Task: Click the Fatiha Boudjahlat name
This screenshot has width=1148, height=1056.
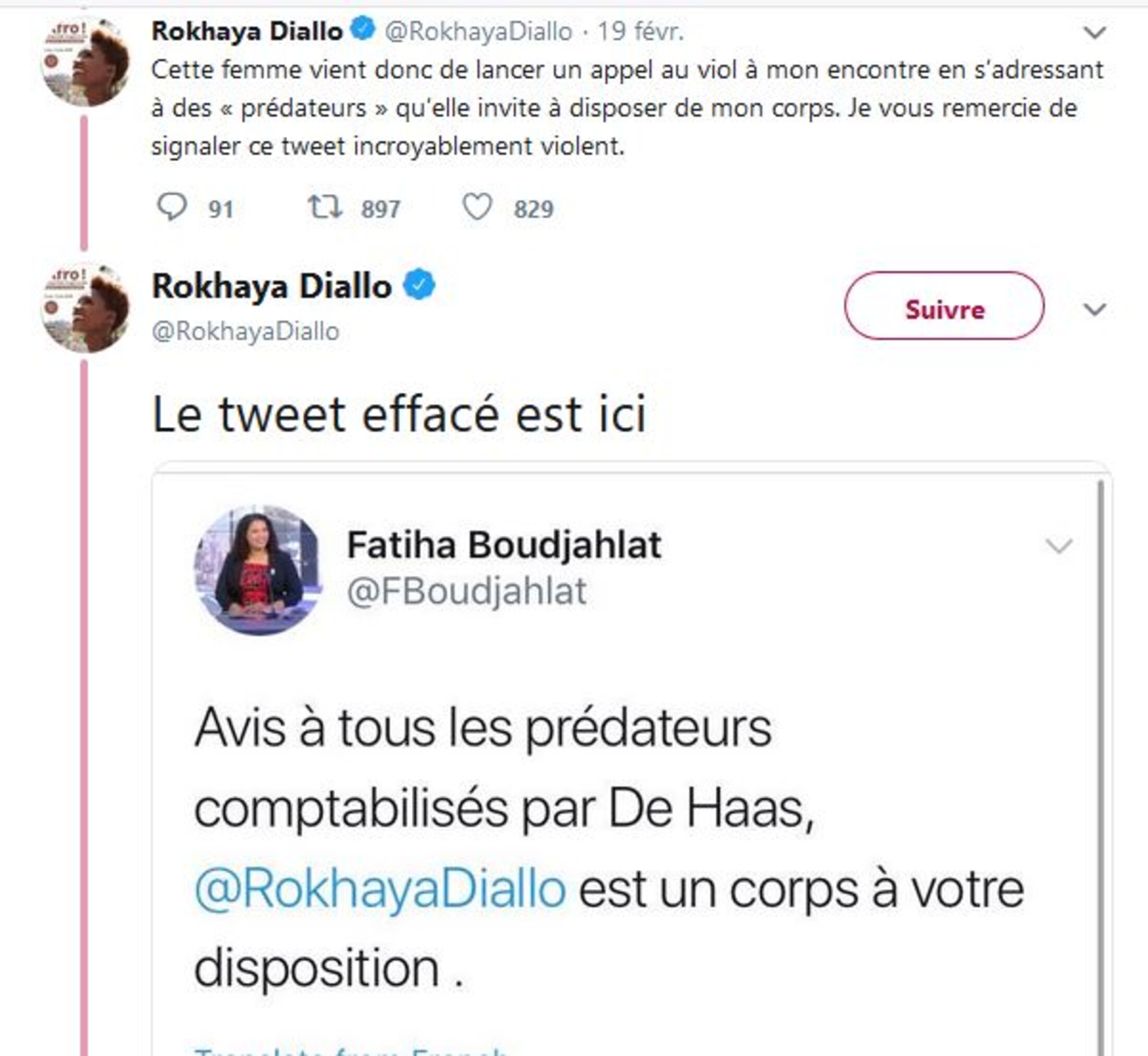Action: coord(504,545)
